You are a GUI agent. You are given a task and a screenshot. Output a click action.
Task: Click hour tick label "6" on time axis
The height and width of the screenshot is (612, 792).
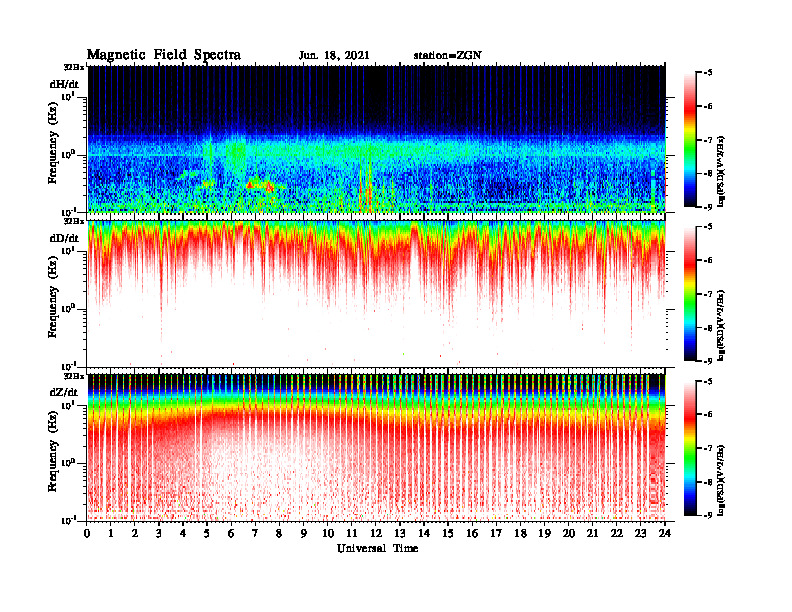tap(232, 534)
